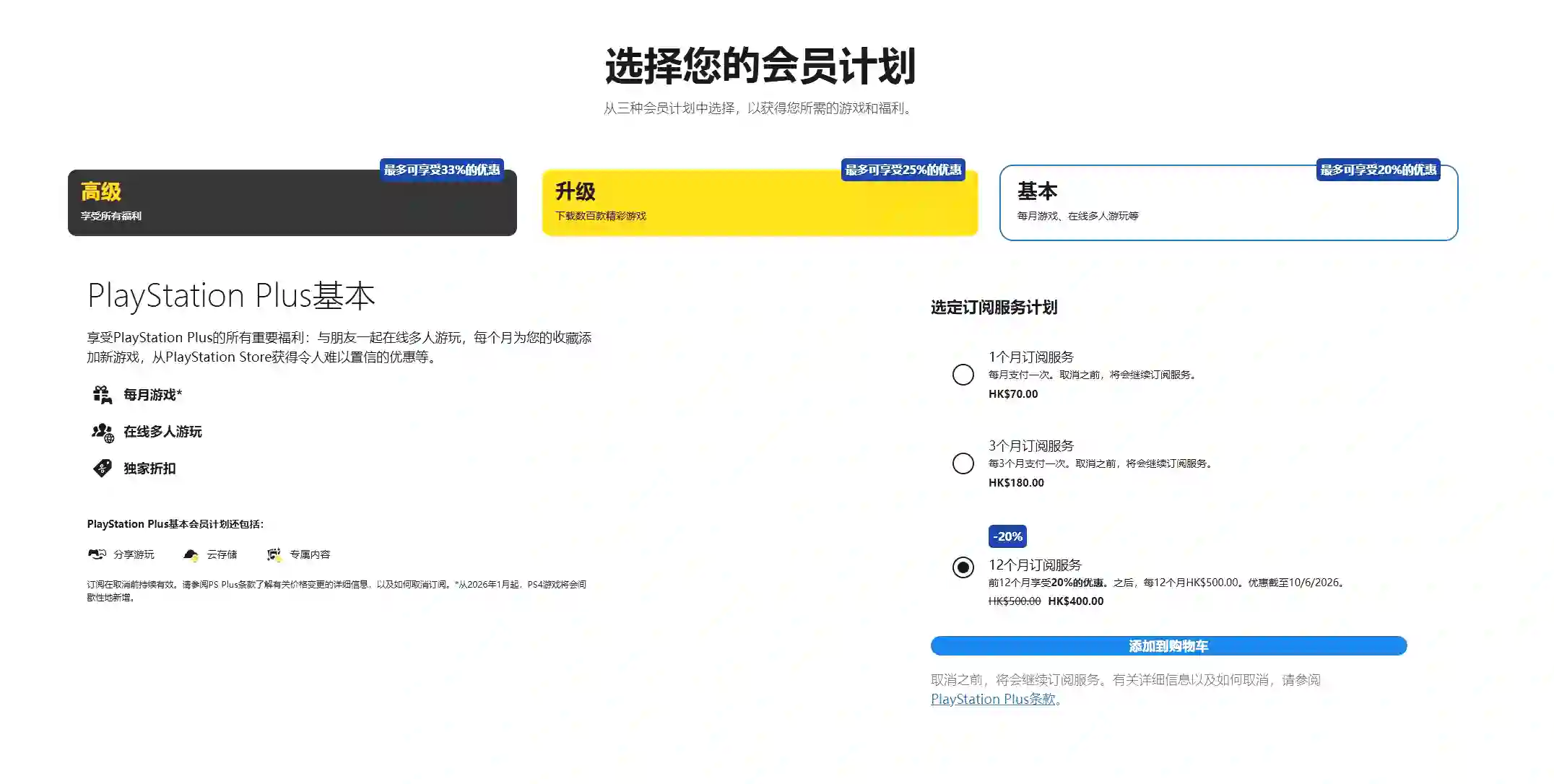Pick the 12个月订阅服务 radio button
The image size is (1554, 784).
963,567
